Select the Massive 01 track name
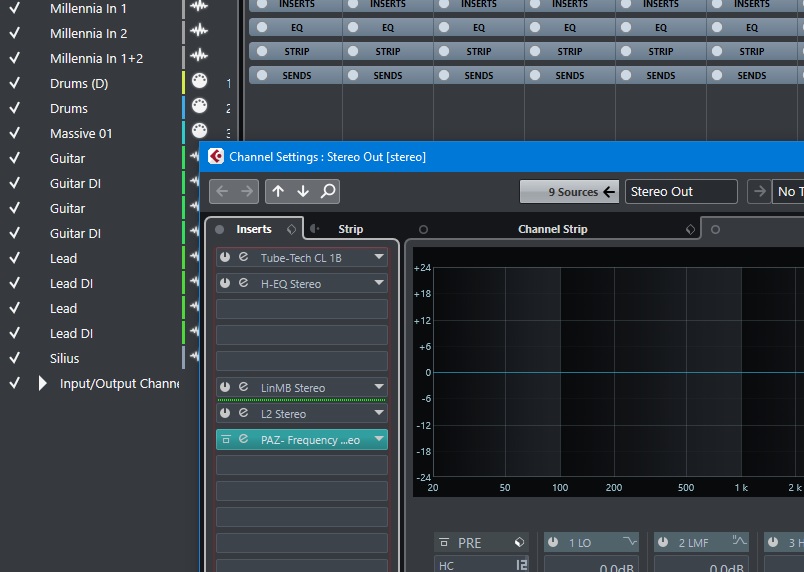 (x=81, y=133)
